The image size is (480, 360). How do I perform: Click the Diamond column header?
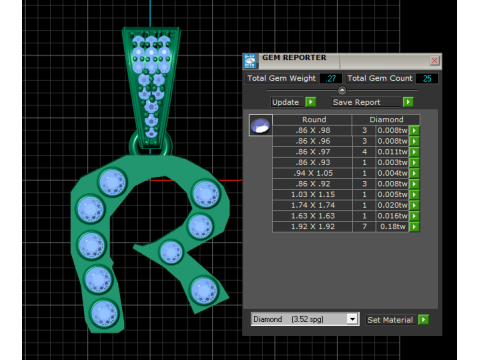click(386, 120)
